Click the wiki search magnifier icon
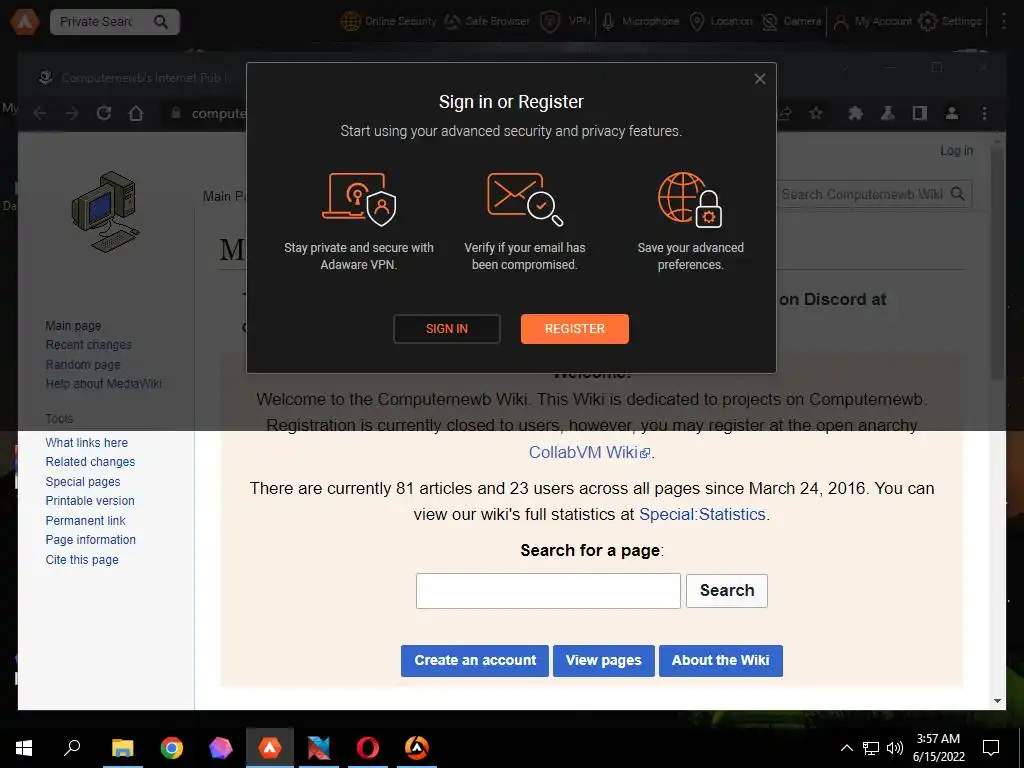The height and width of the screenshot is (768, 1024). coord(958,194)
